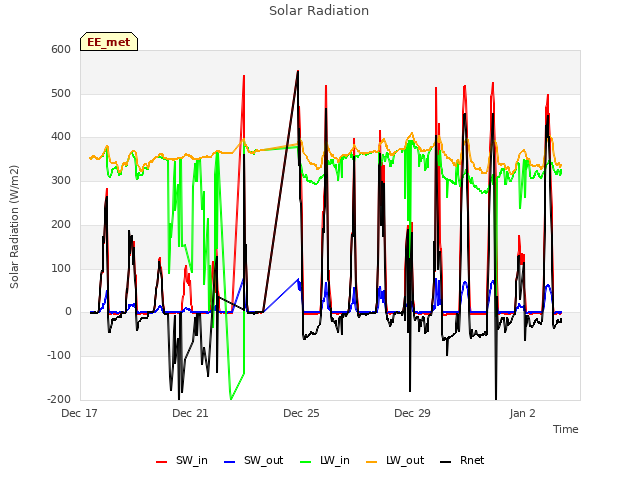Click the Dec 17 x-axis tick

[79, 413]
